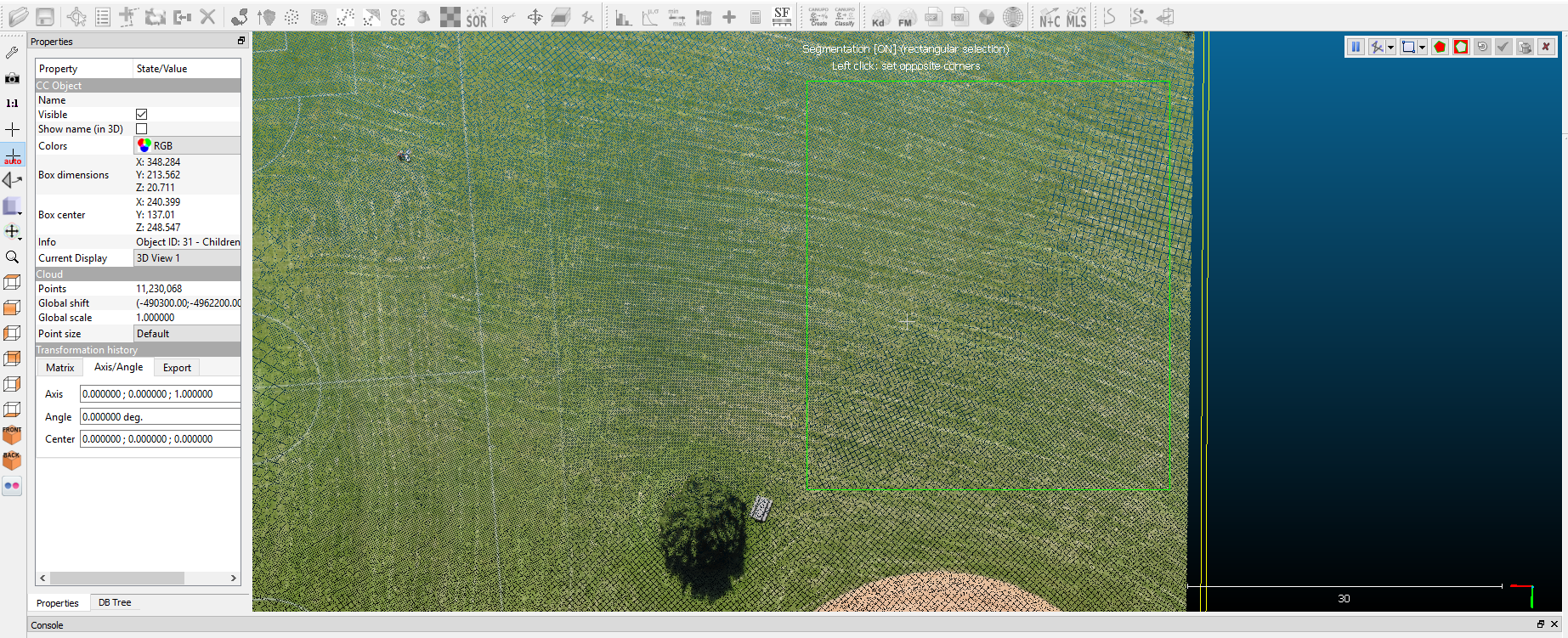Open the Point size Default dropdown
The height and width of the screenshot is (638, 1568).
(x=187, y=333)
